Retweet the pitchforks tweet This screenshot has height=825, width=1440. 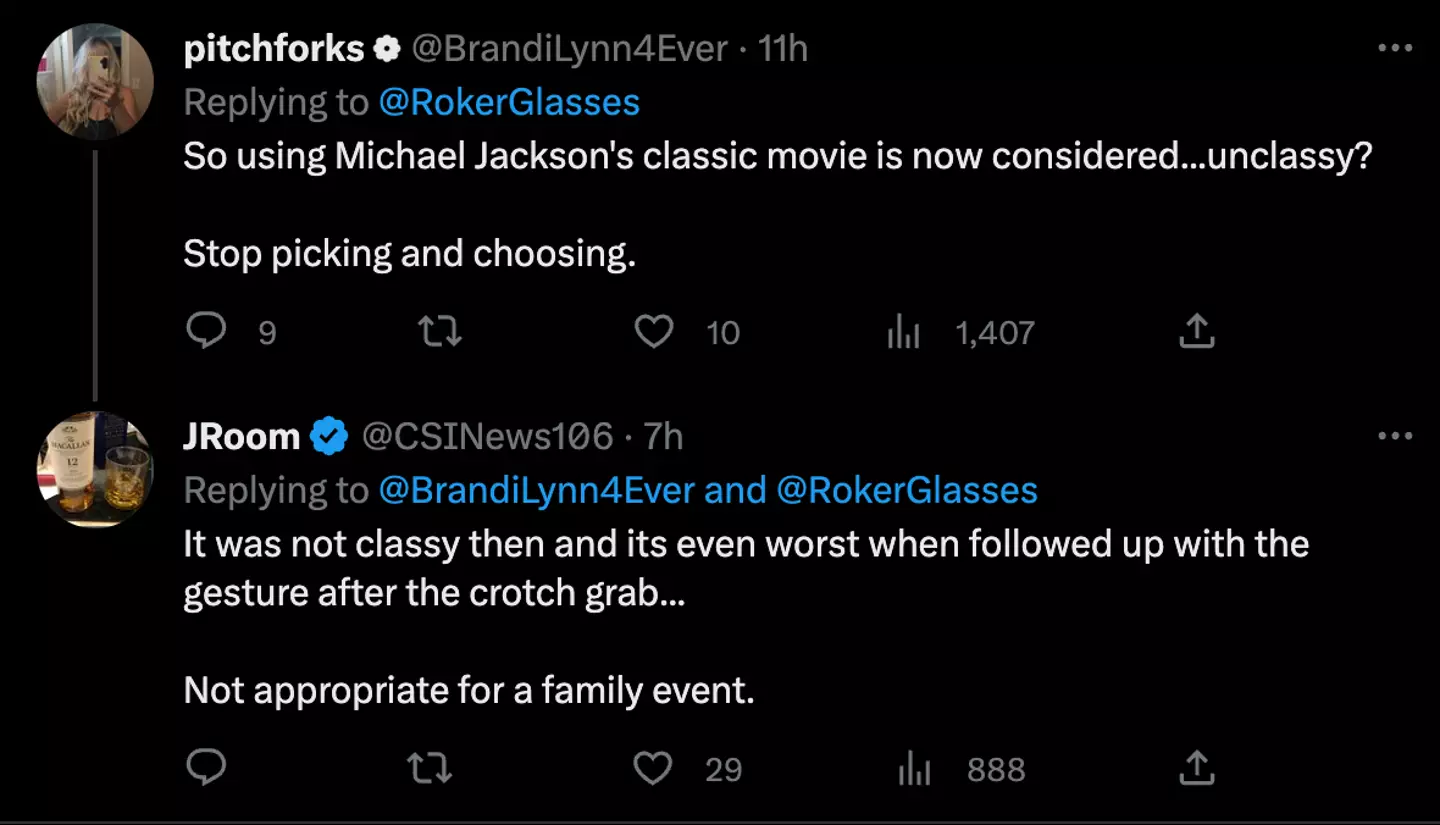(439, 331)
